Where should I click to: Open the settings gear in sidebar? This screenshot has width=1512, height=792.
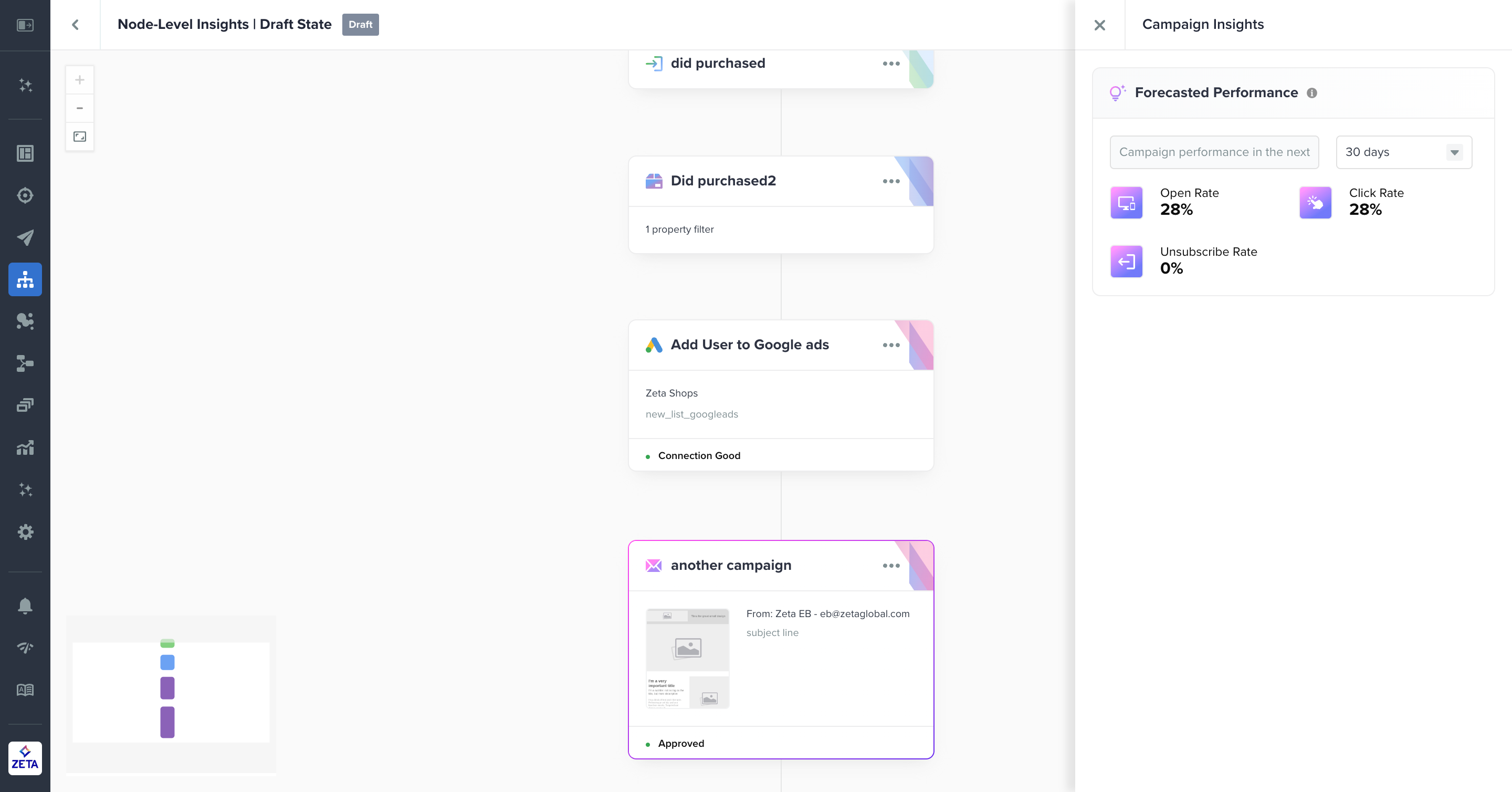[x=25, y=532]
